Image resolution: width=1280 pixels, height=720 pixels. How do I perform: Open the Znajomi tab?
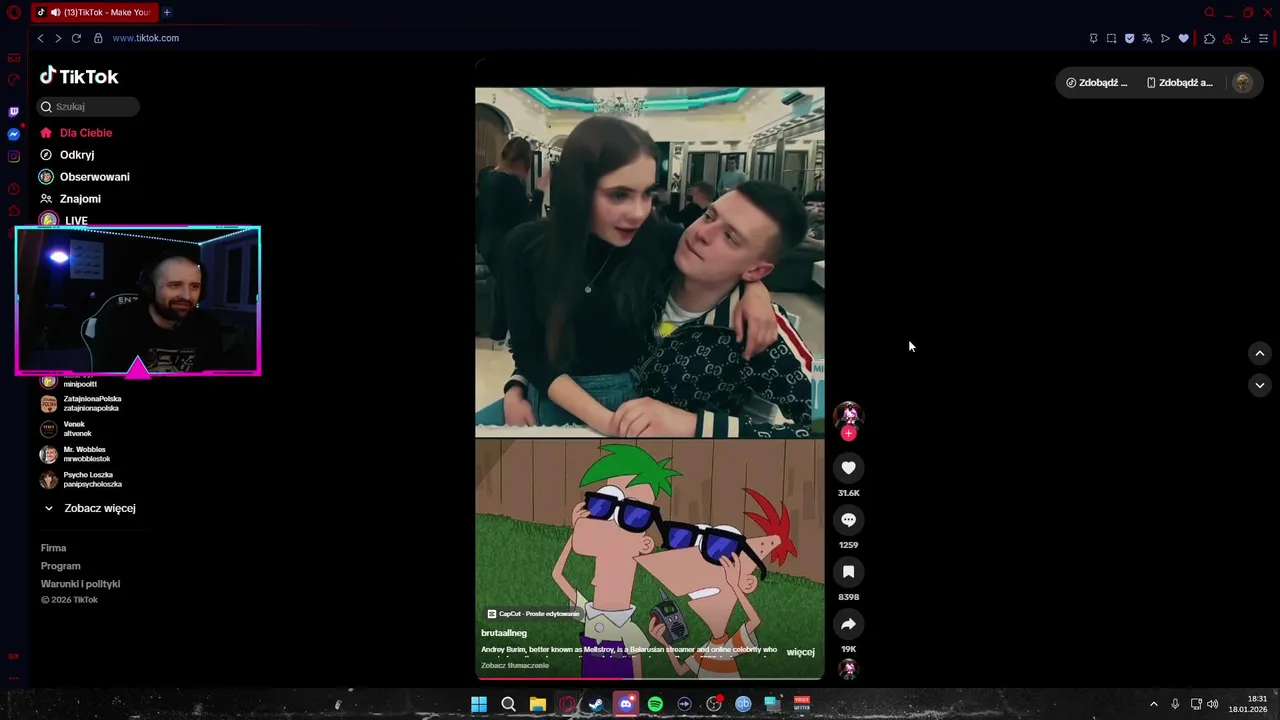click(70, 199)
